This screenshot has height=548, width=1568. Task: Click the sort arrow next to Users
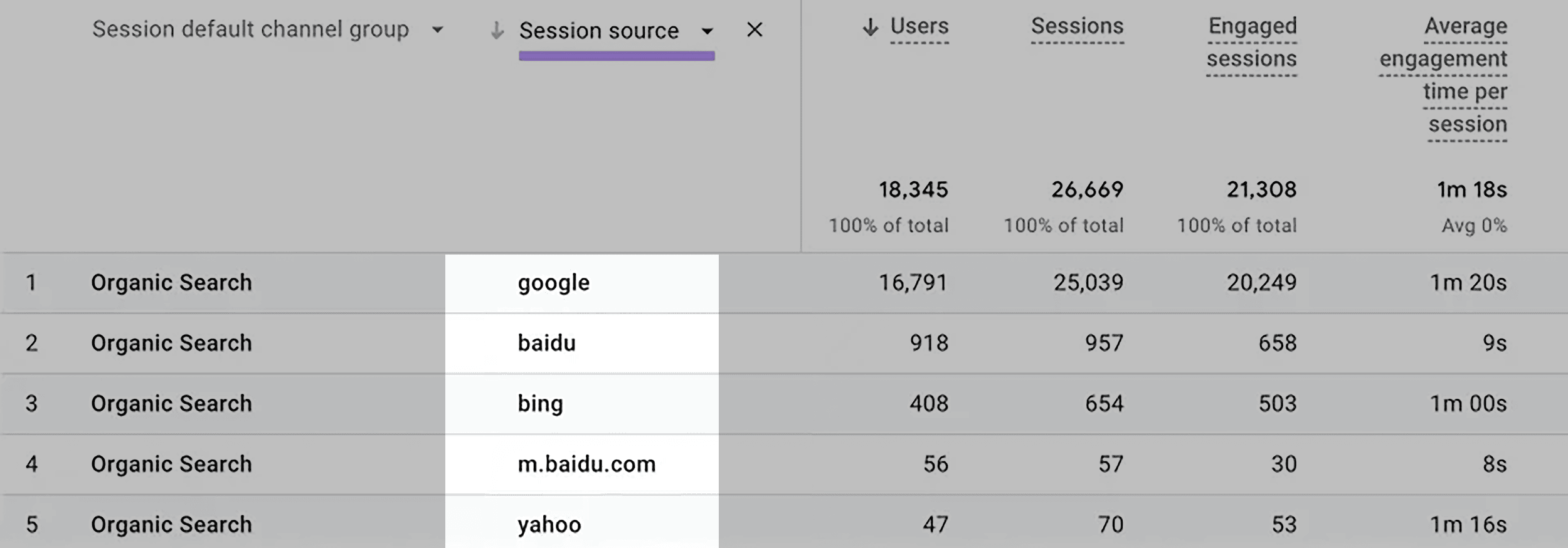click(871, 26)
